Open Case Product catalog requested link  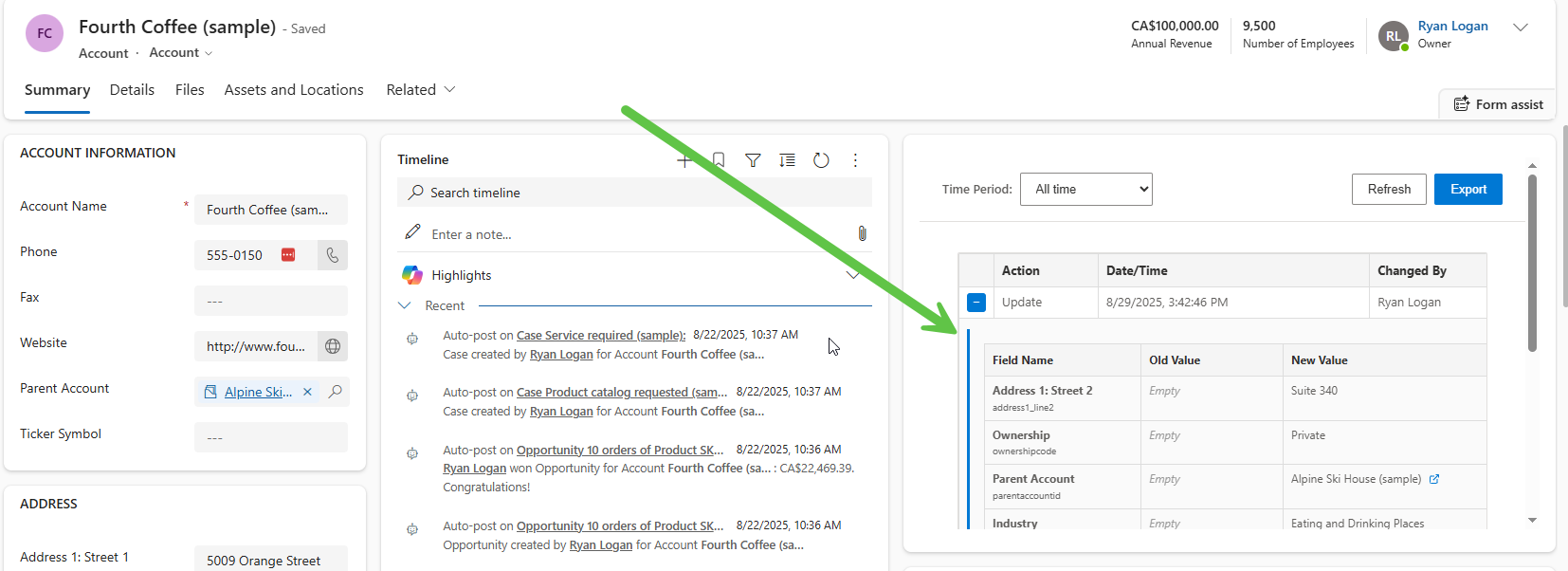coord(622,392)
